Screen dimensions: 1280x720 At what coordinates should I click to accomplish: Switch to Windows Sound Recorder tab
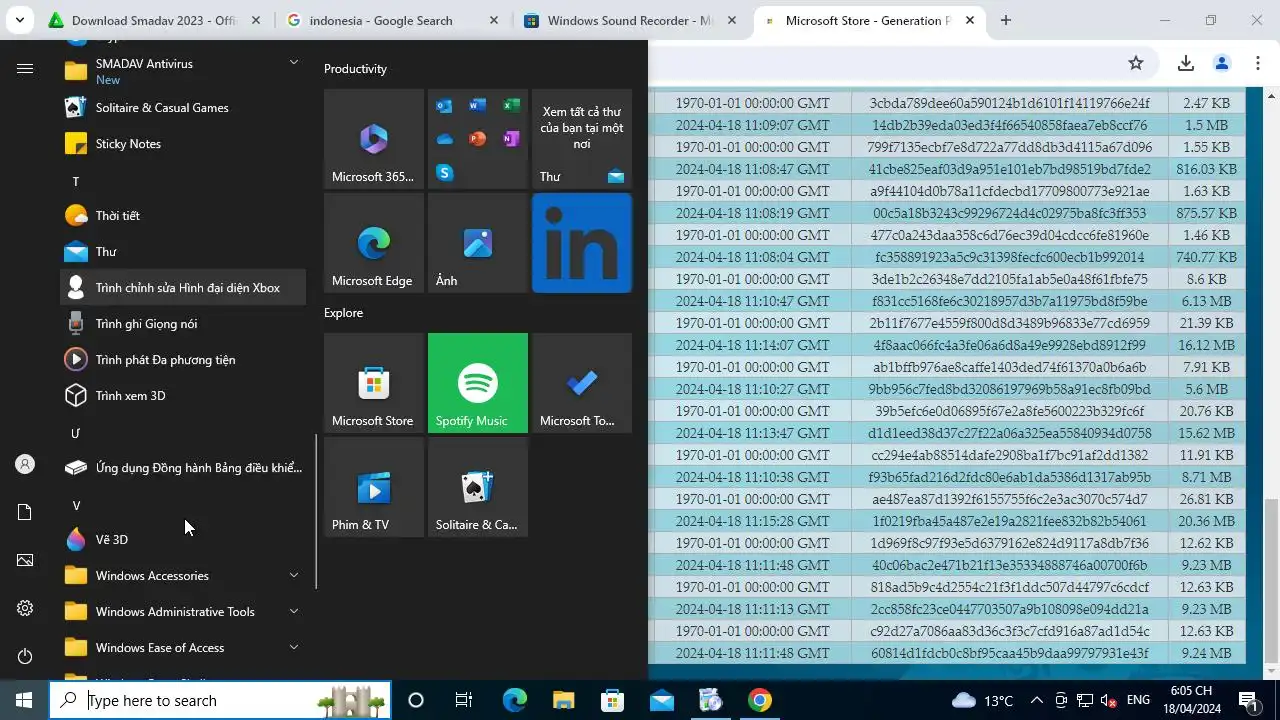[628, 20]
